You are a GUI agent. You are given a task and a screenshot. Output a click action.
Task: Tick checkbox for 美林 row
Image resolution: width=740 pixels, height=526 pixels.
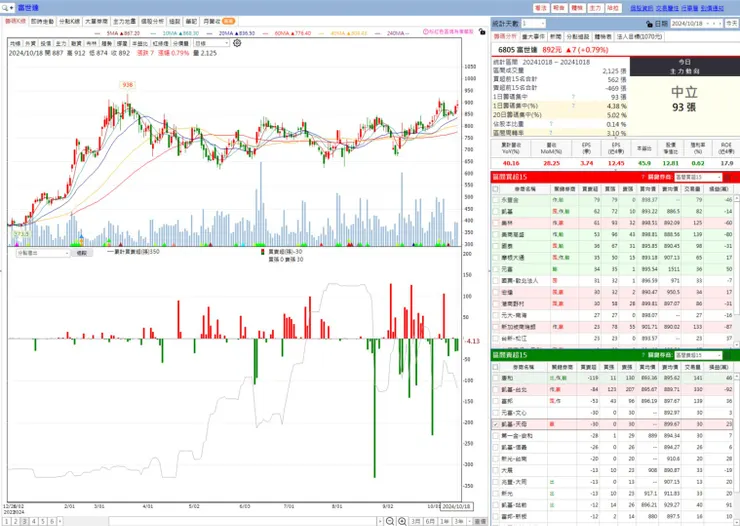[x=496, y=223]
